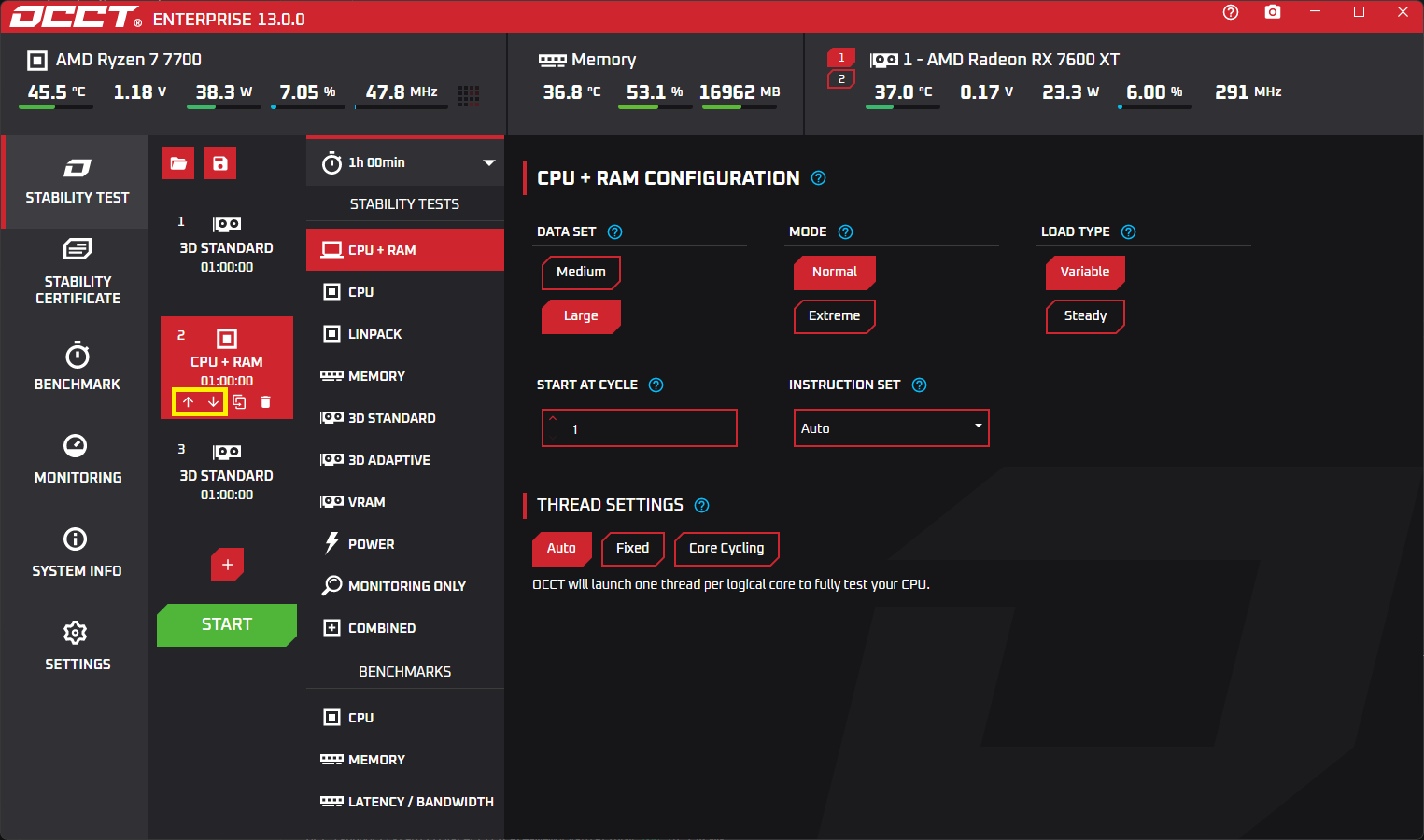Move CPU + RAM test down in list

[213, 402]
